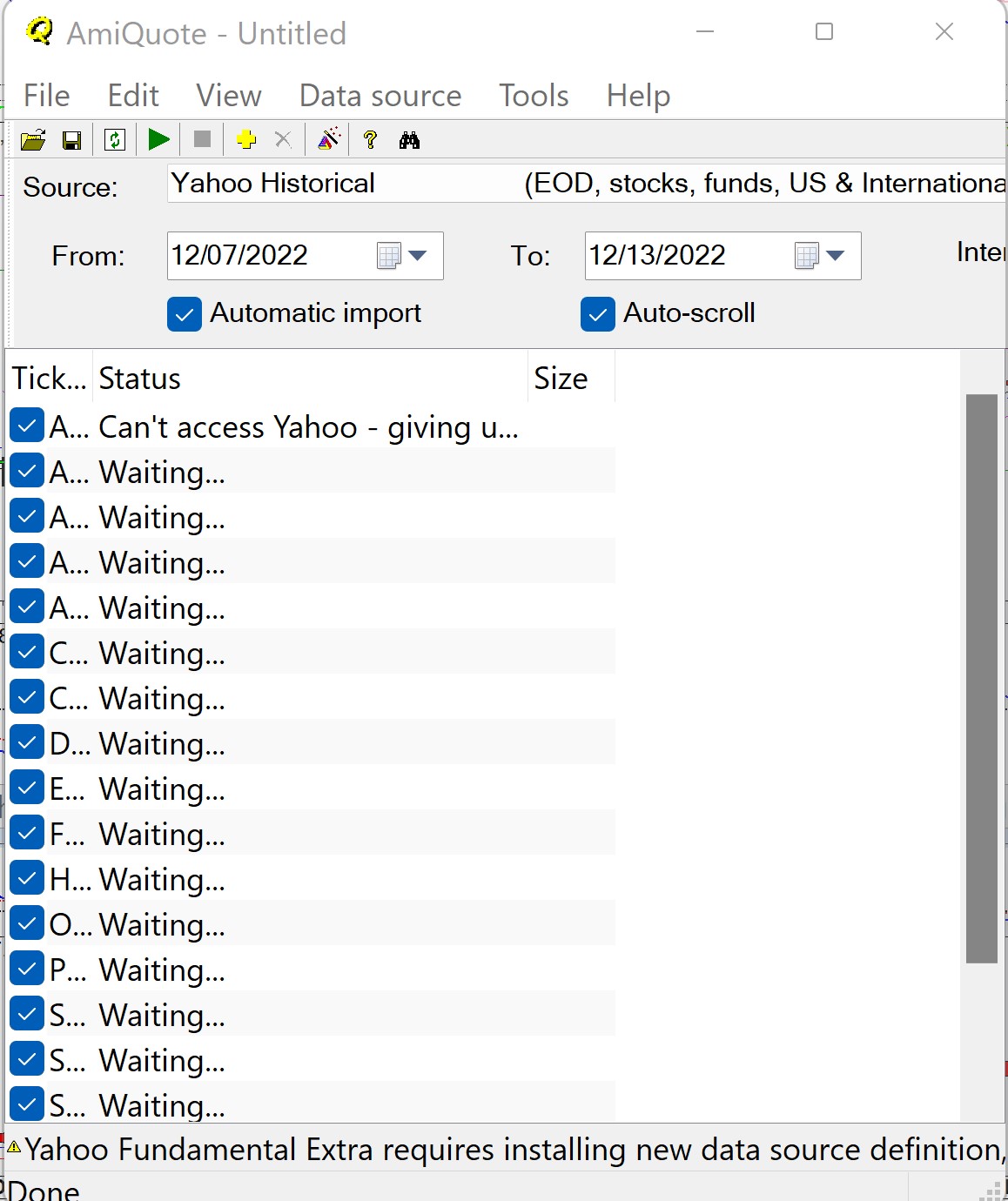1008x1201 pixels.
Task: Untick the checkbox for ticker D...
Action: 27,742
